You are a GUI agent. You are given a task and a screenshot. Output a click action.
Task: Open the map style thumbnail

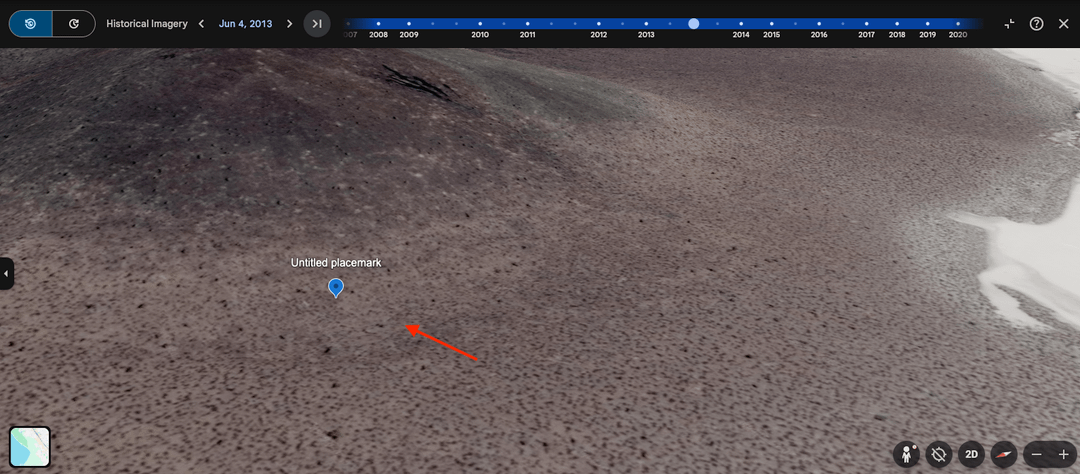[30, 447]
